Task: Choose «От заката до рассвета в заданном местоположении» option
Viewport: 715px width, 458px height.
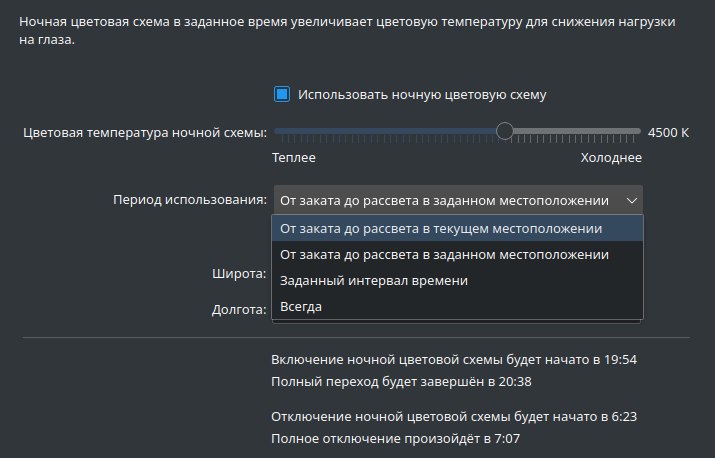Action: [457, 255]
